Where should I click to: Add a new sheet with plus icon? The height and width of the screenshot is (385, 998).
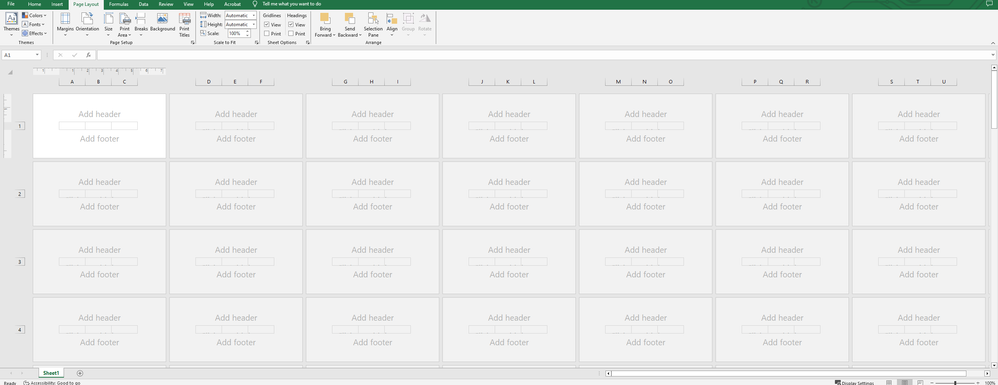(x=80, y=373)
